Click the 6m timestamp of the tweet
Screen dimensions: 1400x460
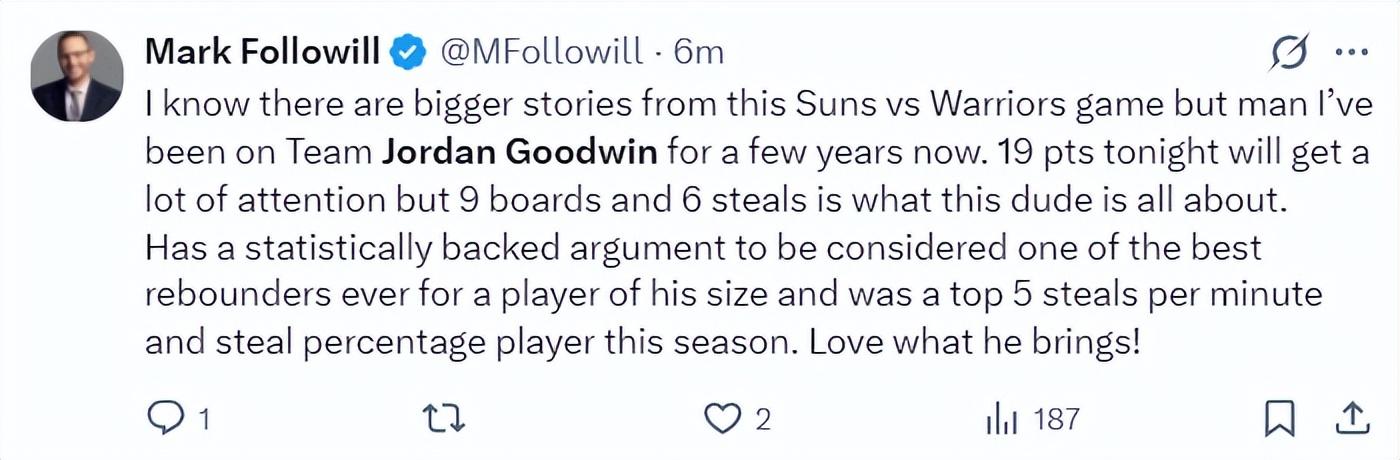(x=699, y=52)
